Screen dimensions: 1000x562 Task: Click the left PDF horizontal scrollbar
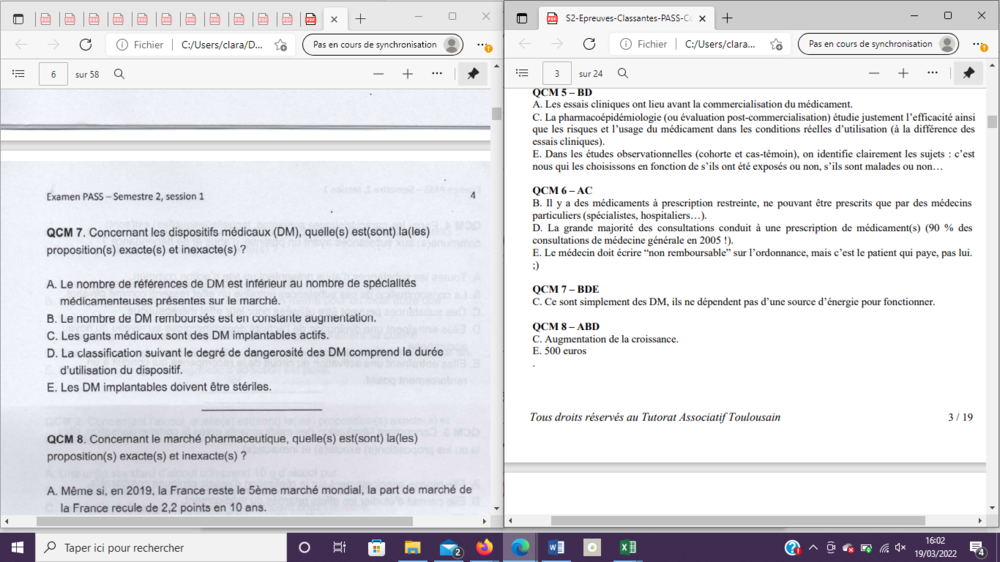tap(225, 521)
